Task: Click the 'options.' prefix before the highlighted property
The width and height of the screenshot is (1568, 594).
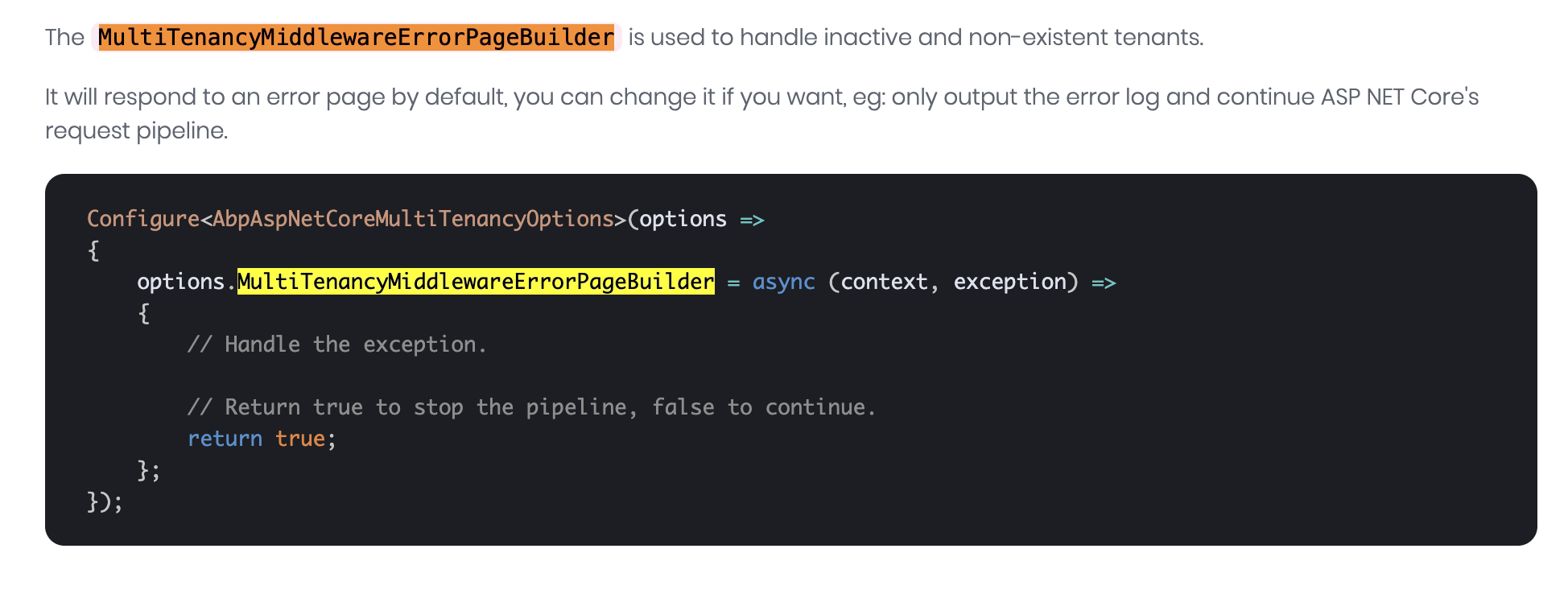Action: click(187, 282)
